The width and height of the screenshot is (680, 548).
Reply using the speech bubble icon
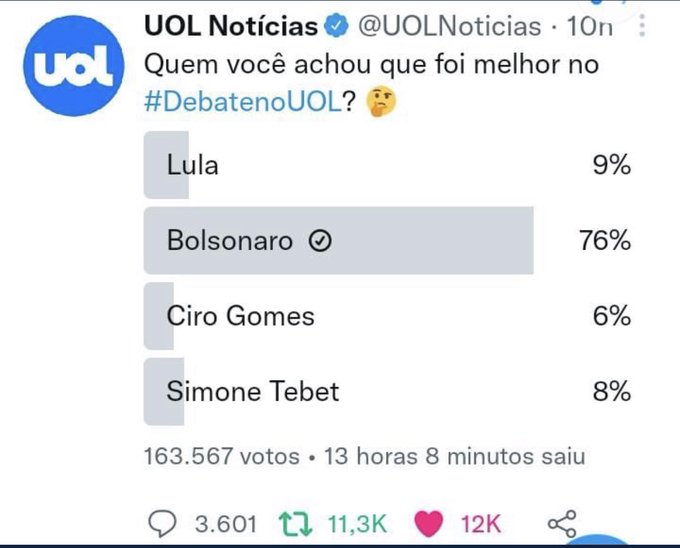pyautogui.click(x=162, y=523)
